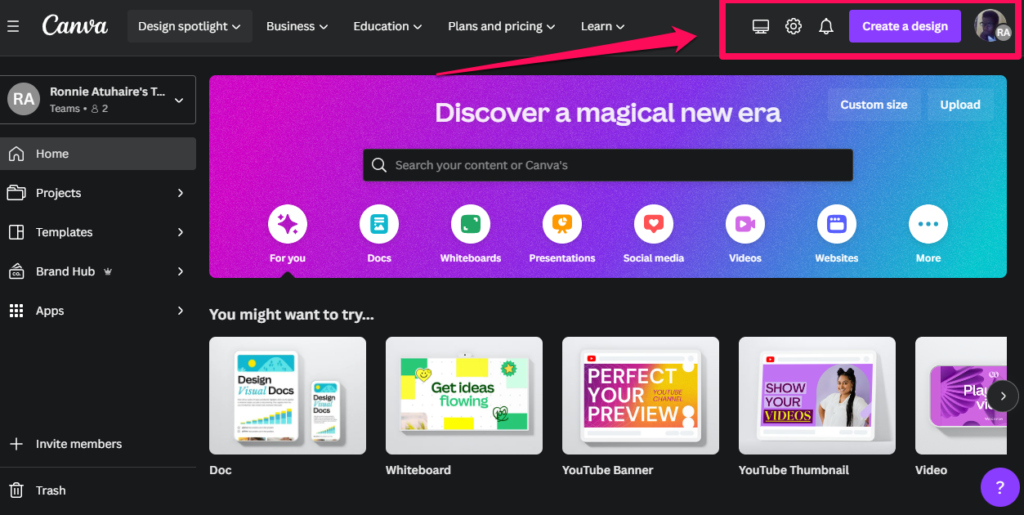Click the Brand Hub crown badge
This screenshot has width=1024, height=515.
[x=108, y=272]
